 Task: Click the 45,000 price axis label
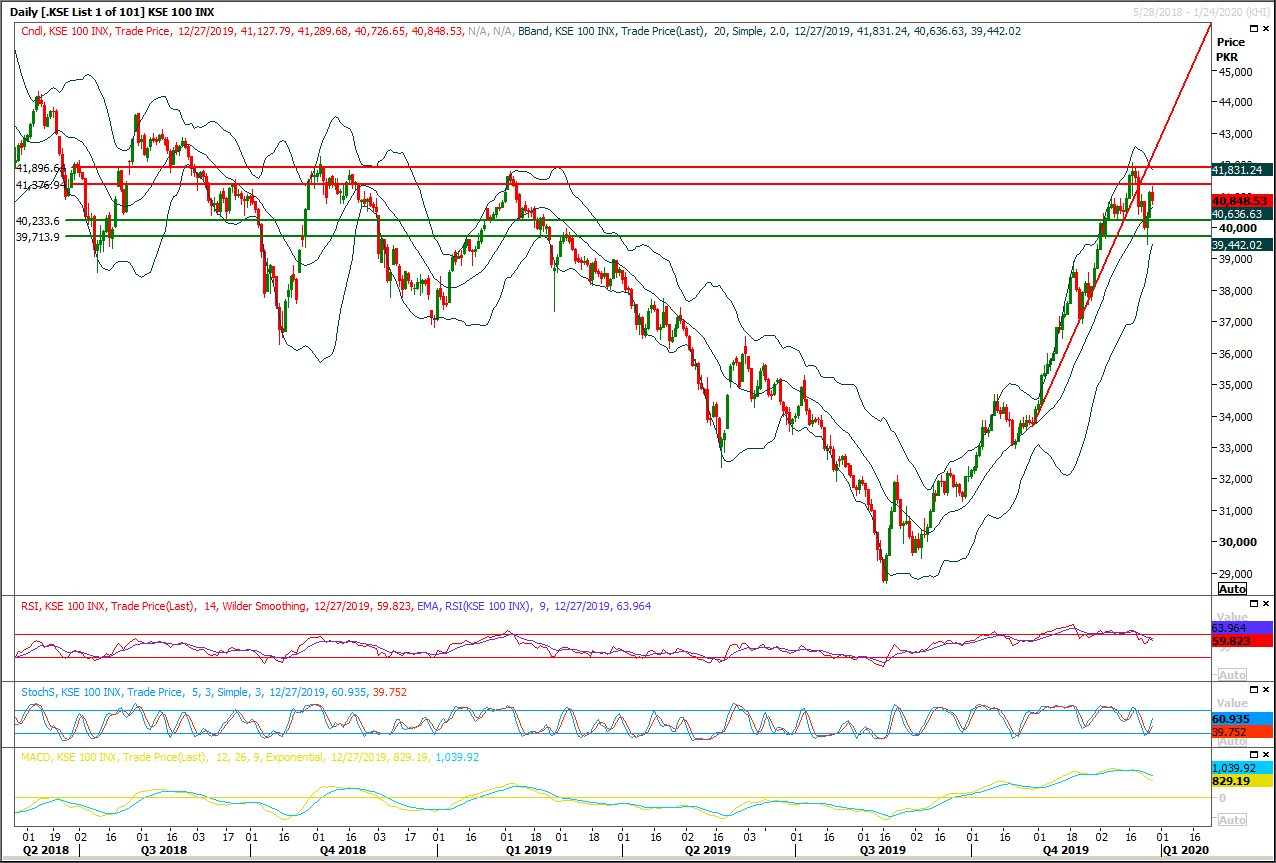tap(1236, 72)
